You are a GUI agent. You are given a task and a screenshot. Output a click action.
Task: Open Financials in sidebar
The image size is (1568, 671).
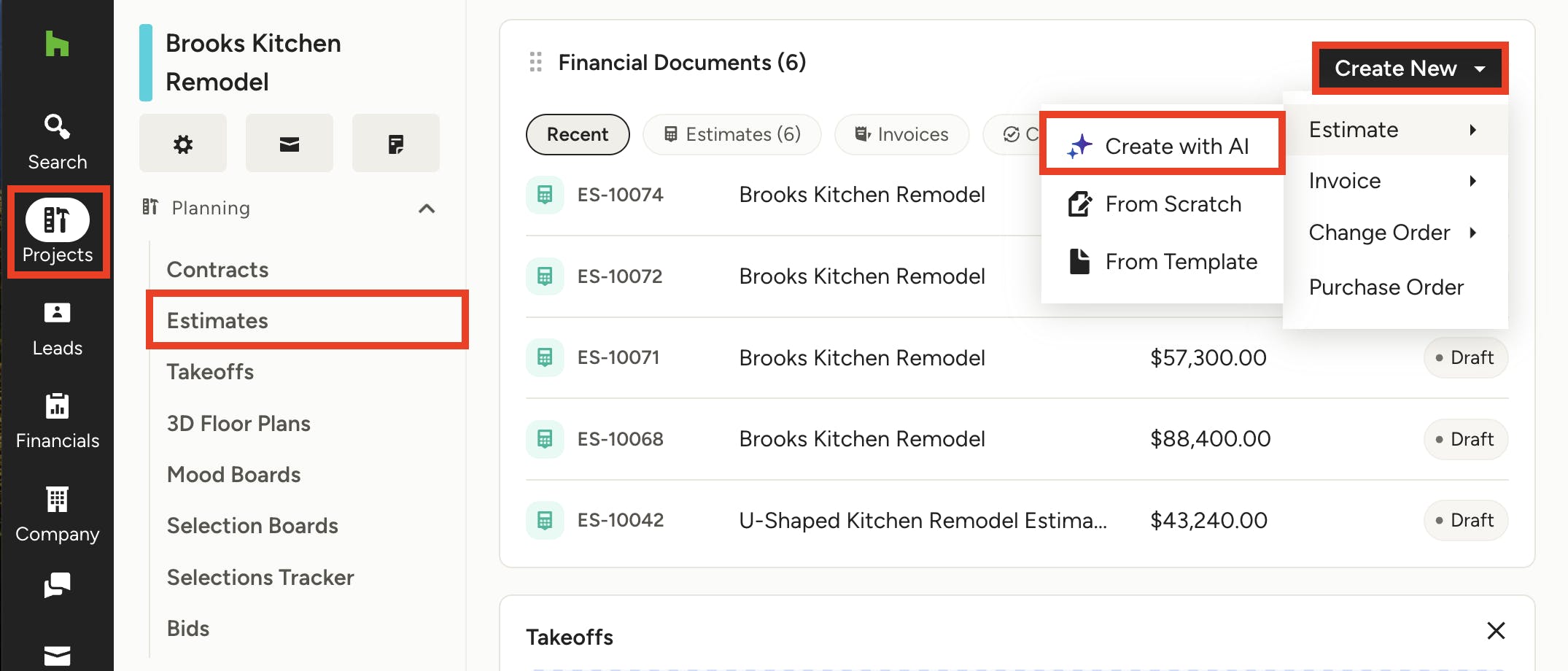pos(57,421)
